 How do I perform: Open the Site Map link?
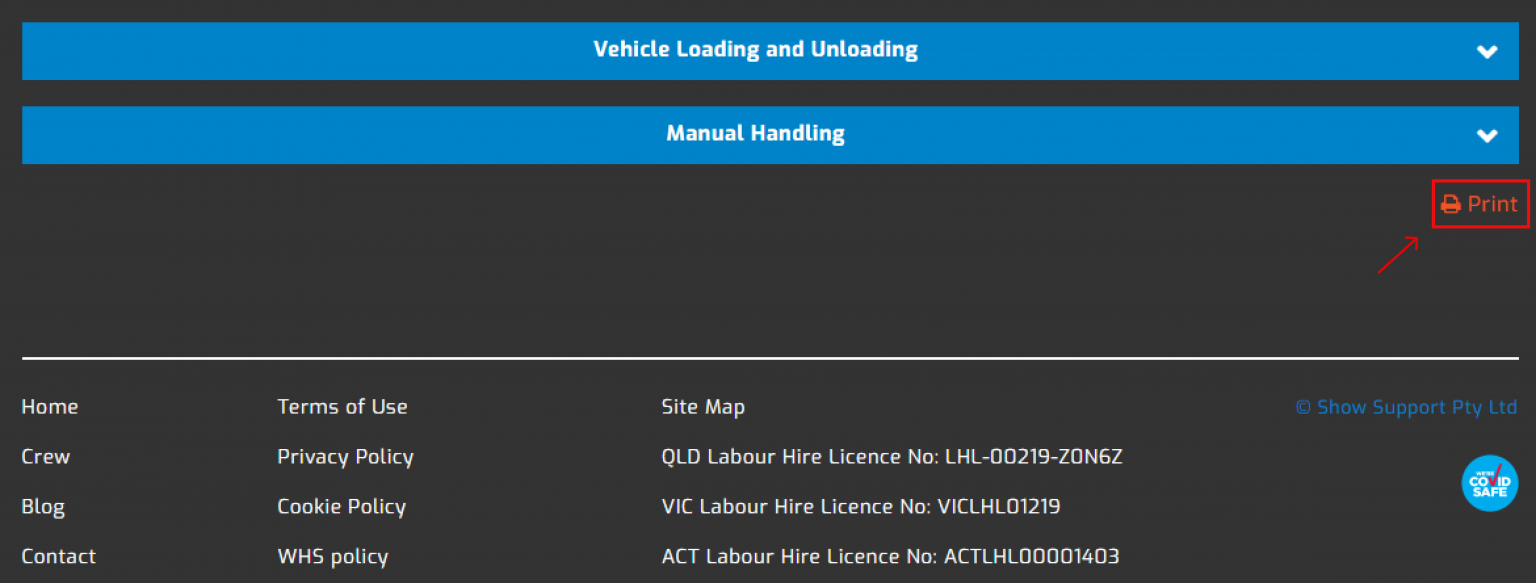click(703, 407)
